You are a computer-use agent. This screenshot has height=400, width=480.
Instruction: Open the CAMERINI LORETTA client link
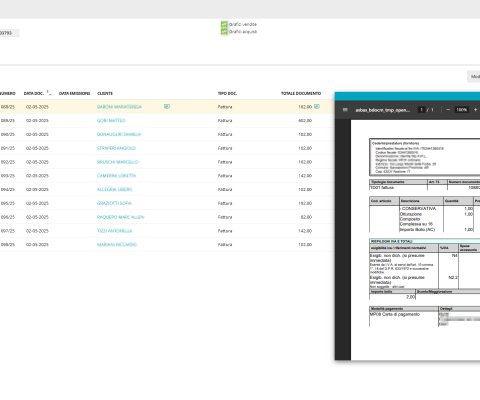[116, 176]
